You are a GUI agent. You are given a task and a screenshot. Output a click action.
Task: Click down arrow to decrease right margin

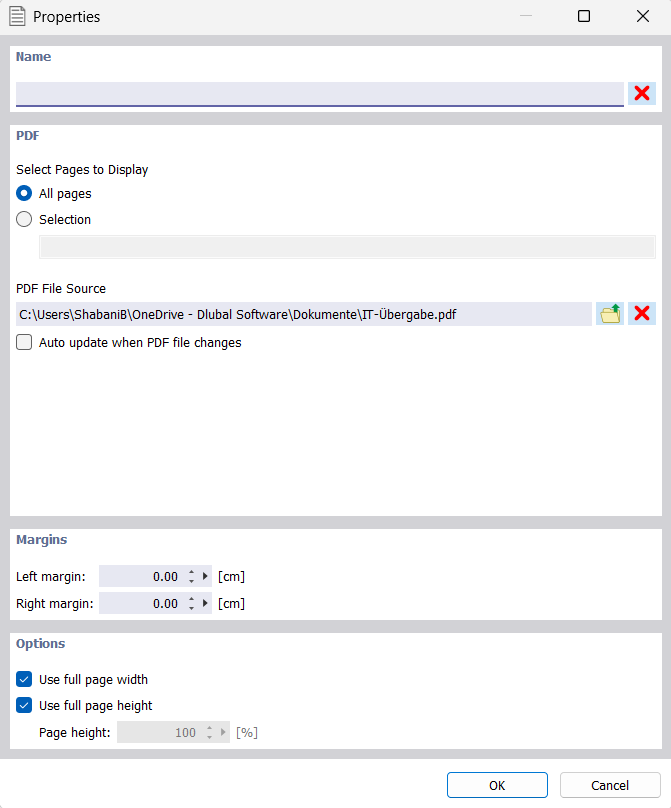tap(191, 608)
